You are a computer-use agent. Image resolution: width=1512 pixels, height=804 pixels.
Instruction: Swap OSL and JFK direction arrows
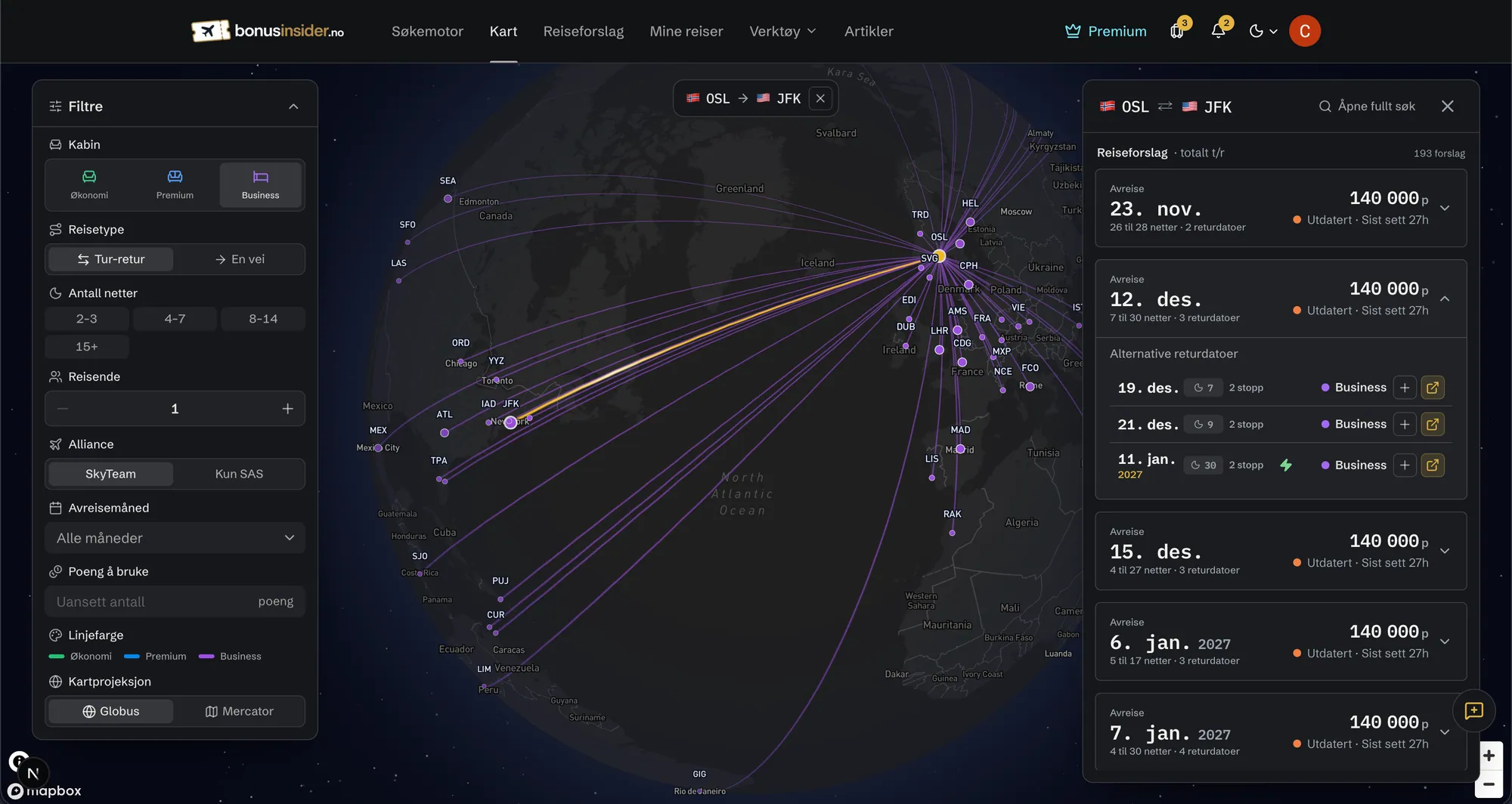click(1165, 107)
